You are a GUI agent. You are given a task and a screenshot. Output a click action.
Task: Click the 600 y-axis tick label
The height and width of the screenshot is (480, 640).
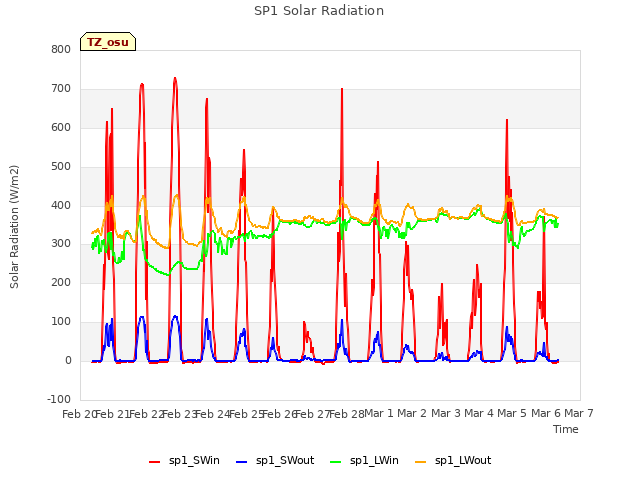coord(61,127)
